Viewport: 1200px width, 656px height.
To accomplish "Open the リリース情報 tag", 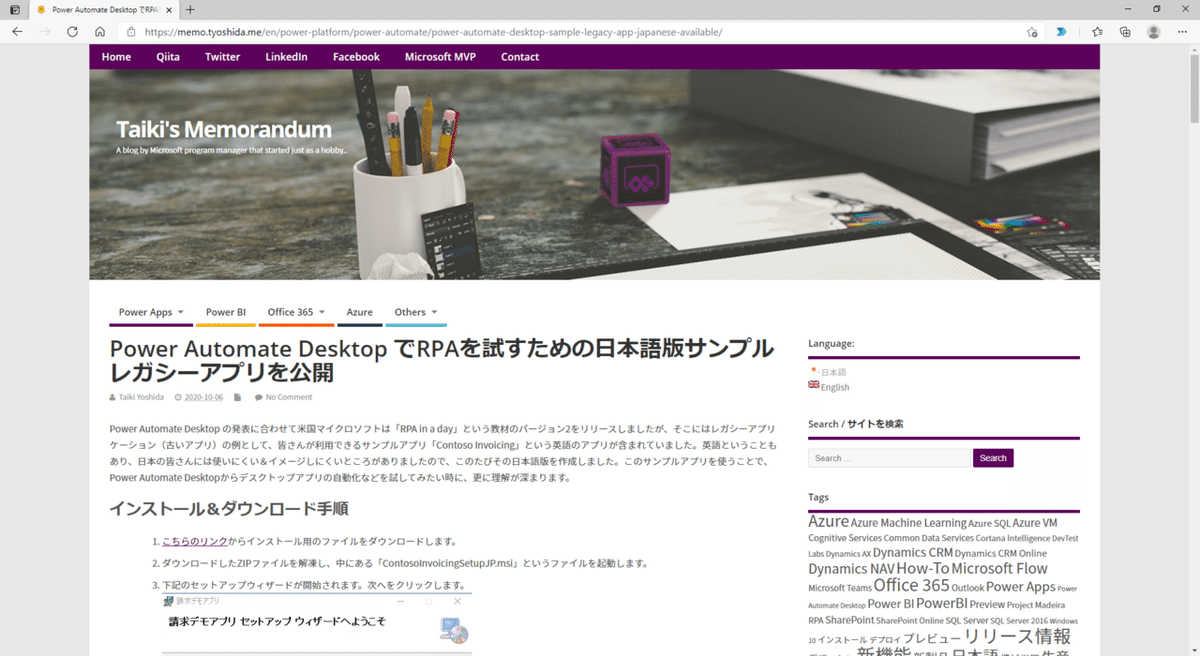I will pos(1017,636).
